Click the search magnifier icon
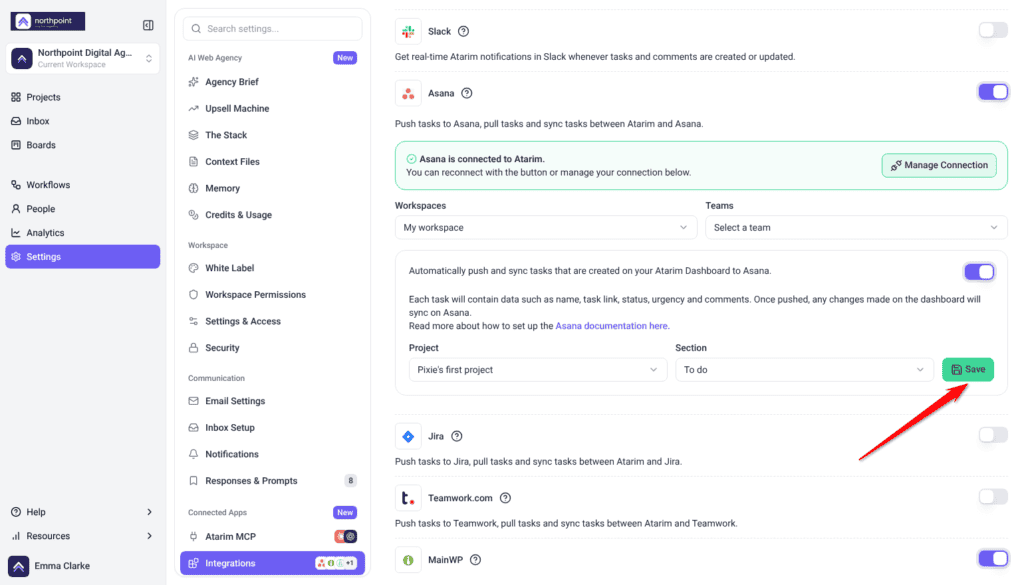 point(196,29)
